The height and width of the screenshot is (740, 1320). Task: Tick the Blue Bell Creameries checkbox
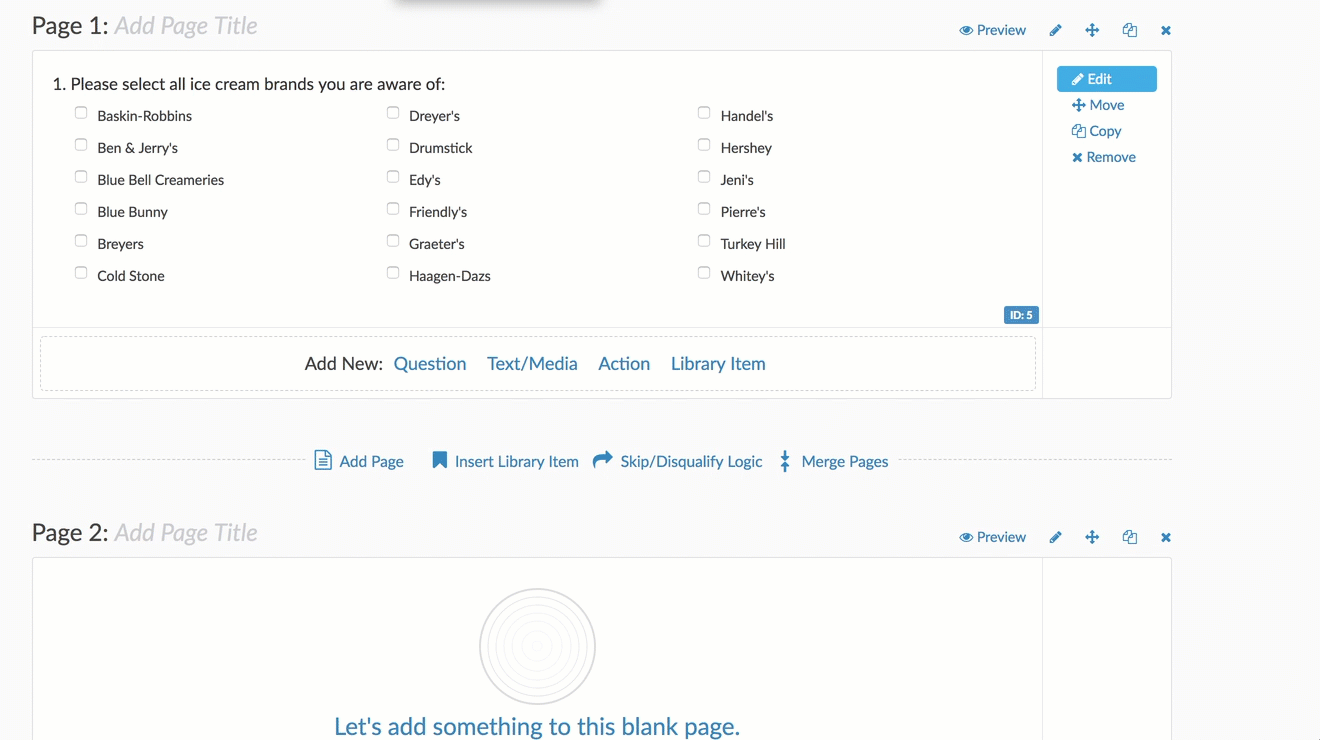(81, 177)
